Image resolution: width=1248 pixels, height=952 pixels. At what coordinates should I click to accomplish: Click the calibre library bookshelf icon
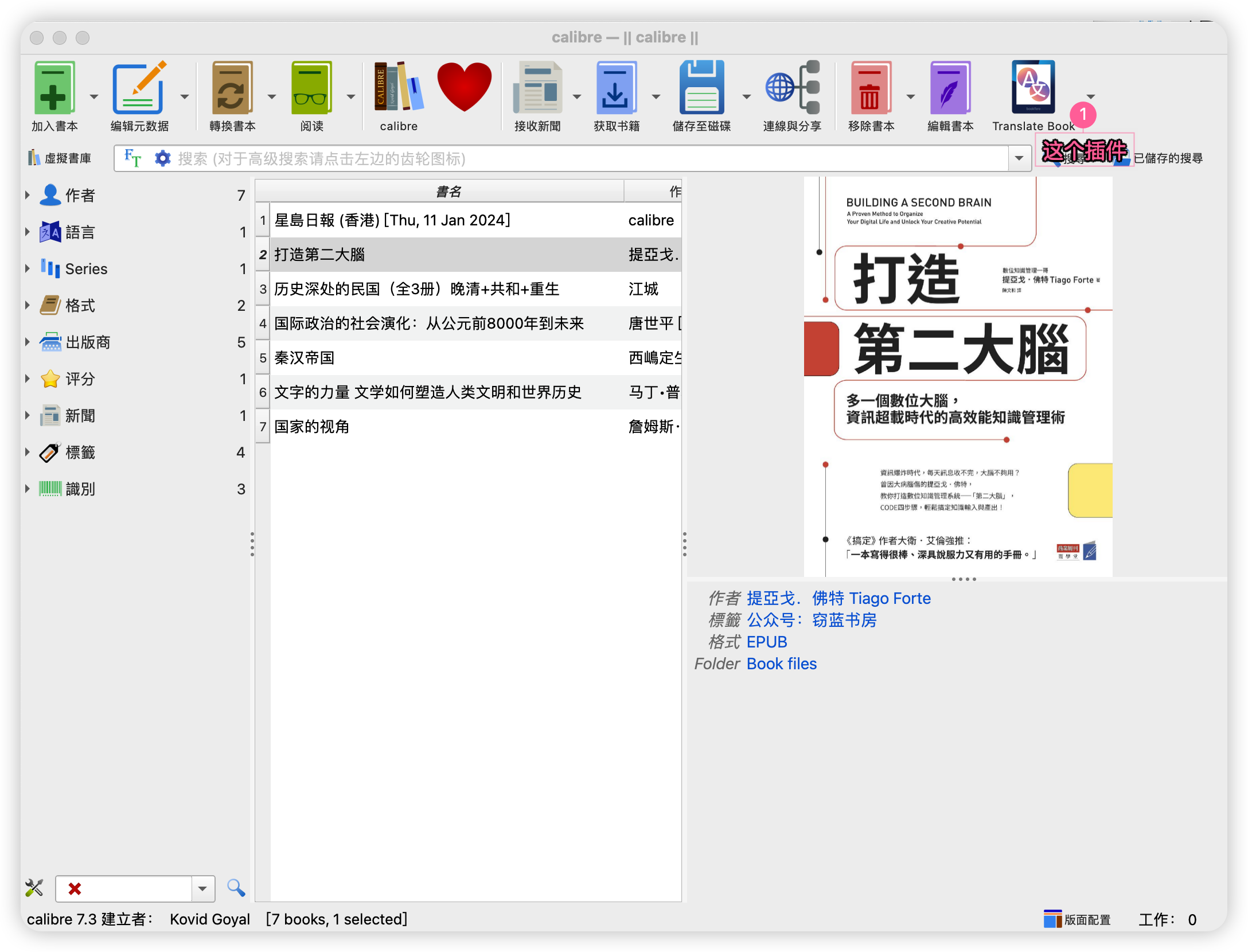click(399, 88)
